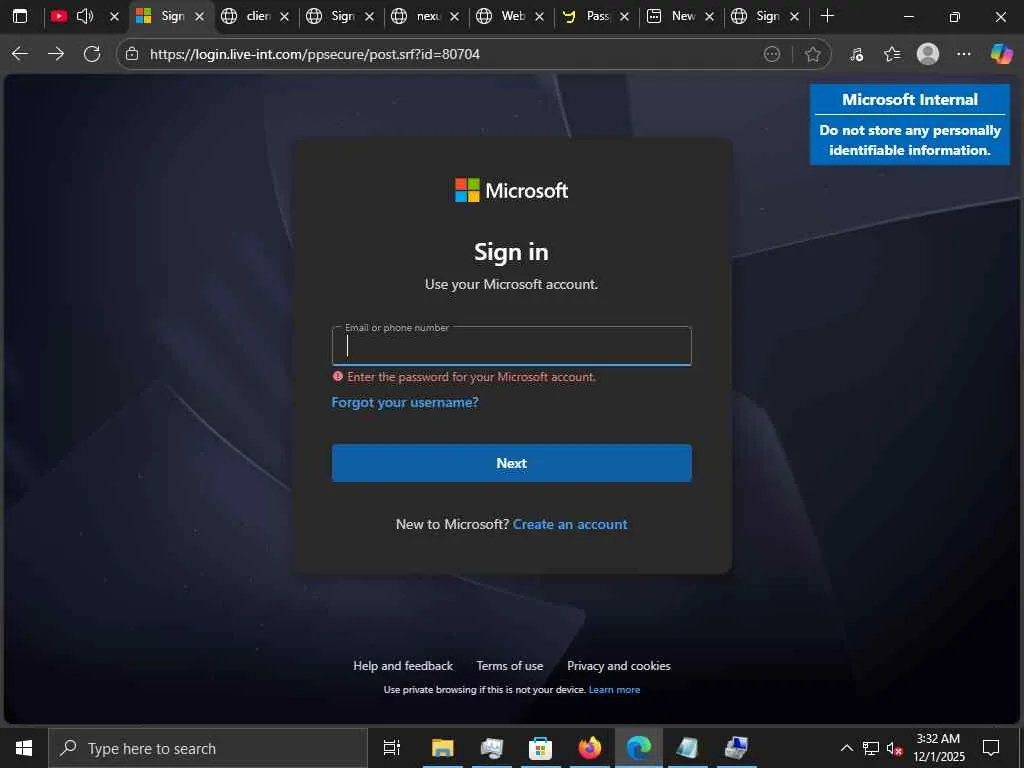Open Help and feedback
This screenshot has width=1024, height=768.
(403, 665)
